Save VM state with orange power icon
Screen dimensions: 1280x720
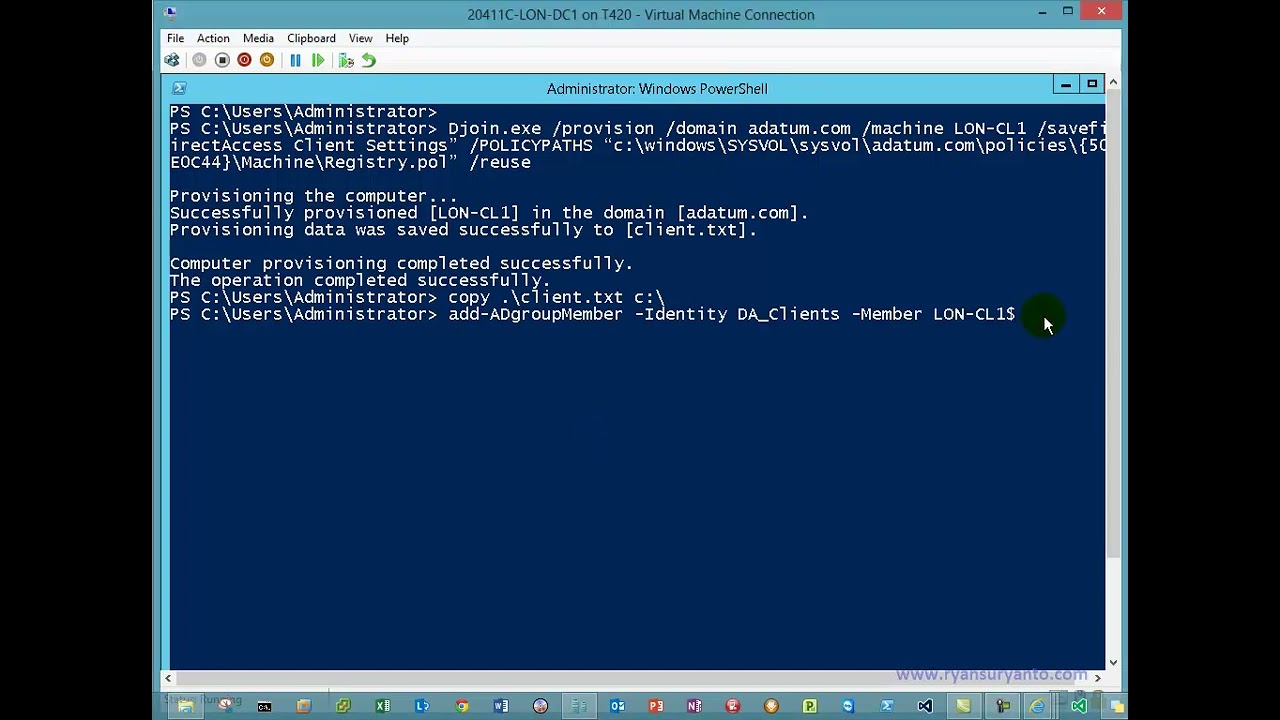[267, 60]
